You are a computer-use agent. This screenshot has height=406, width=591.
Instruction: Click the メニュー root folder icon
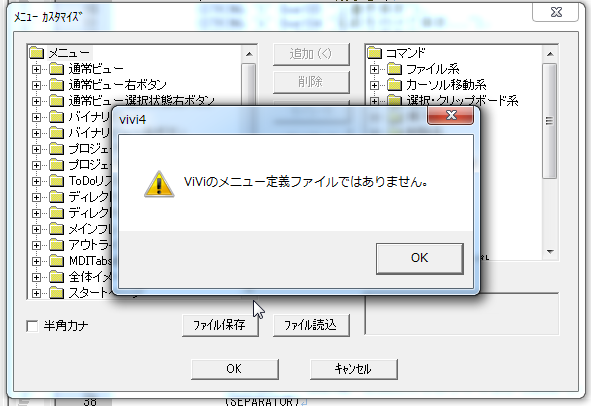pos(37,53)
